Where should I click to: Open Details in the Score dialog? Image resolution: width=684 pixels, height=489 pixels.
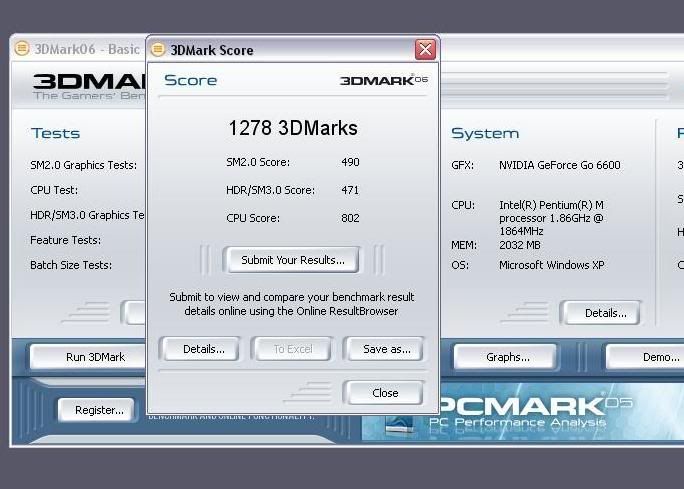(x=203, y=349)
